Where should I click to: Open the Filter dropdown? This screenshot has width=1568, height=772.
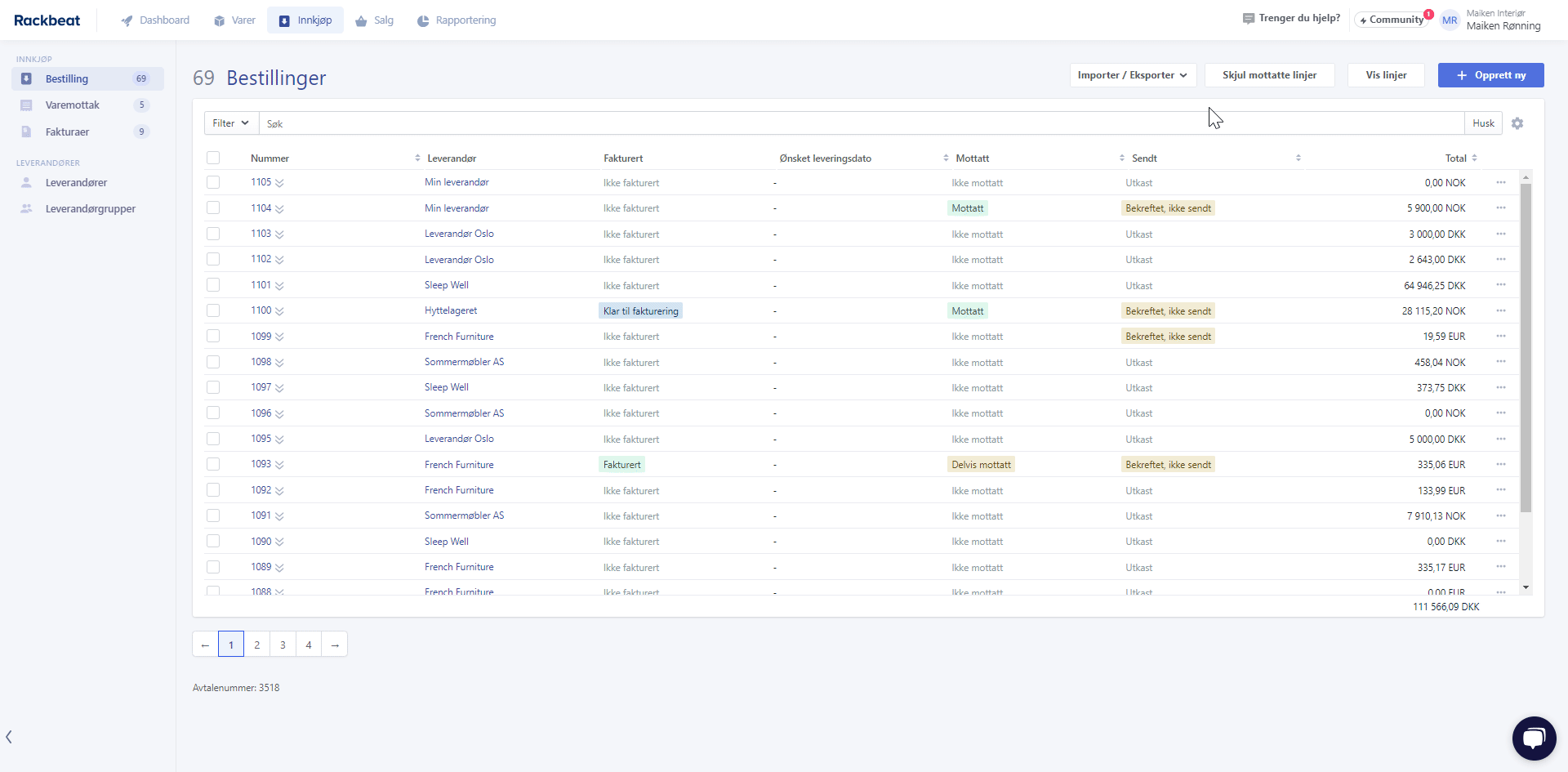230,123
